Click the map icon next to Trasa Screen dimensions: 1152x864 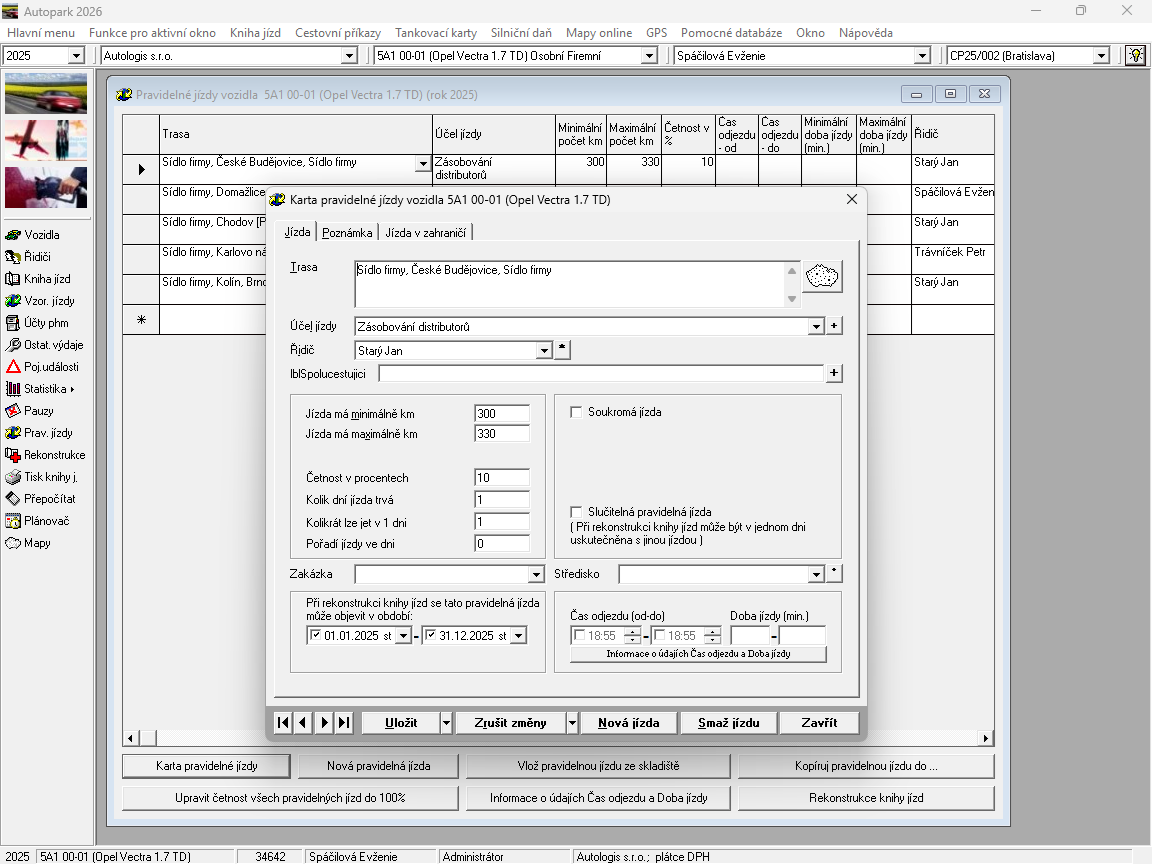click(x=823, y=276)
